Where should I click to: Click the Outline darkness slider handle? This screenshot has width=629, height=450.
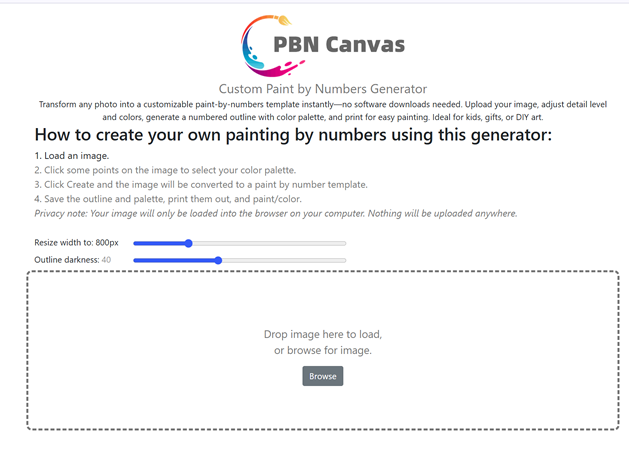click(218, 260)
